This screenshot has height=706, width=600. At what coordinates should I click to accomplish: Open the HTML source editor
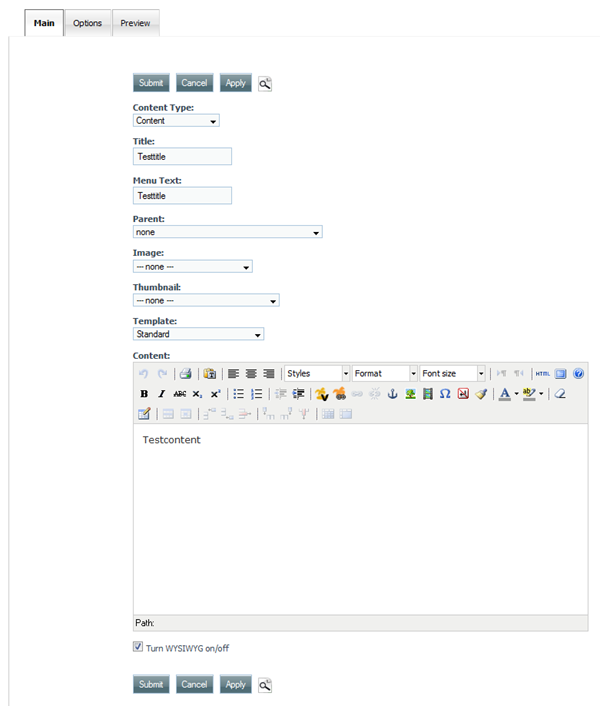pos(543,374)
